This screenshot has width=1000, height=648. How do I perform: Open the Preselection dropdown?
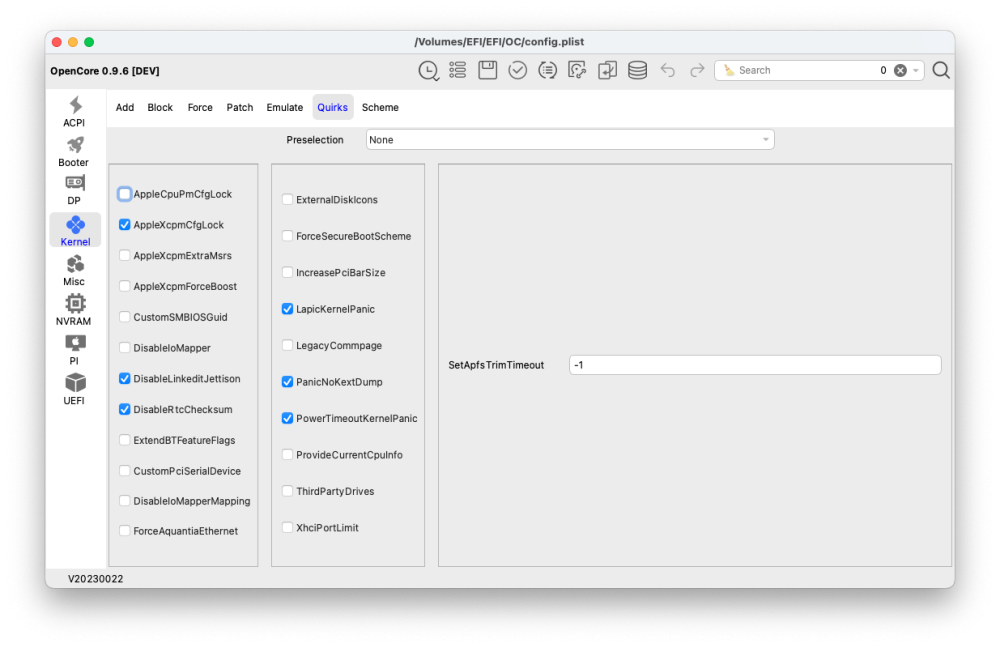click(570, 140)
